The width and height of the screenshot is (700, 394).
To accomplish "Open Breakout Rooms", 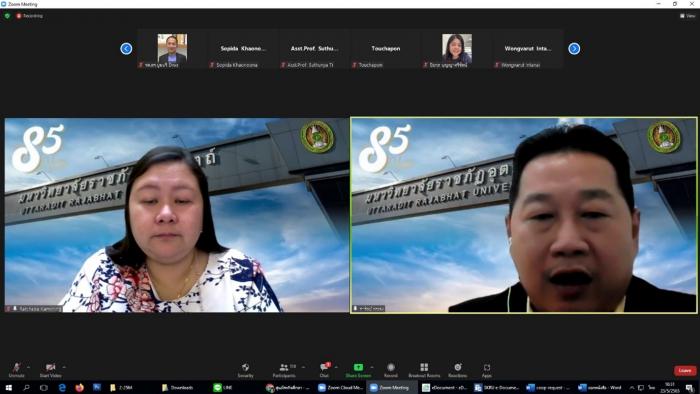I will pyautogui.click(x=424, y=370).
